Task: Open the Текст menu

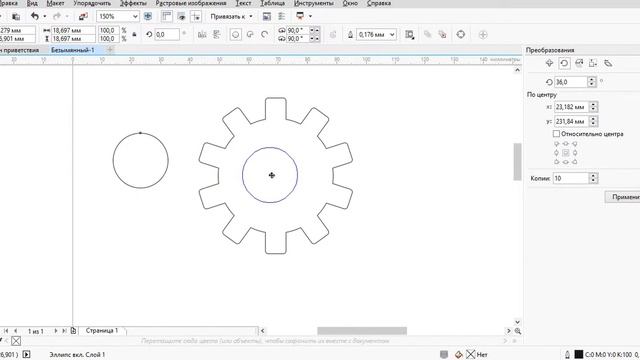Action: tap(243, 3)
